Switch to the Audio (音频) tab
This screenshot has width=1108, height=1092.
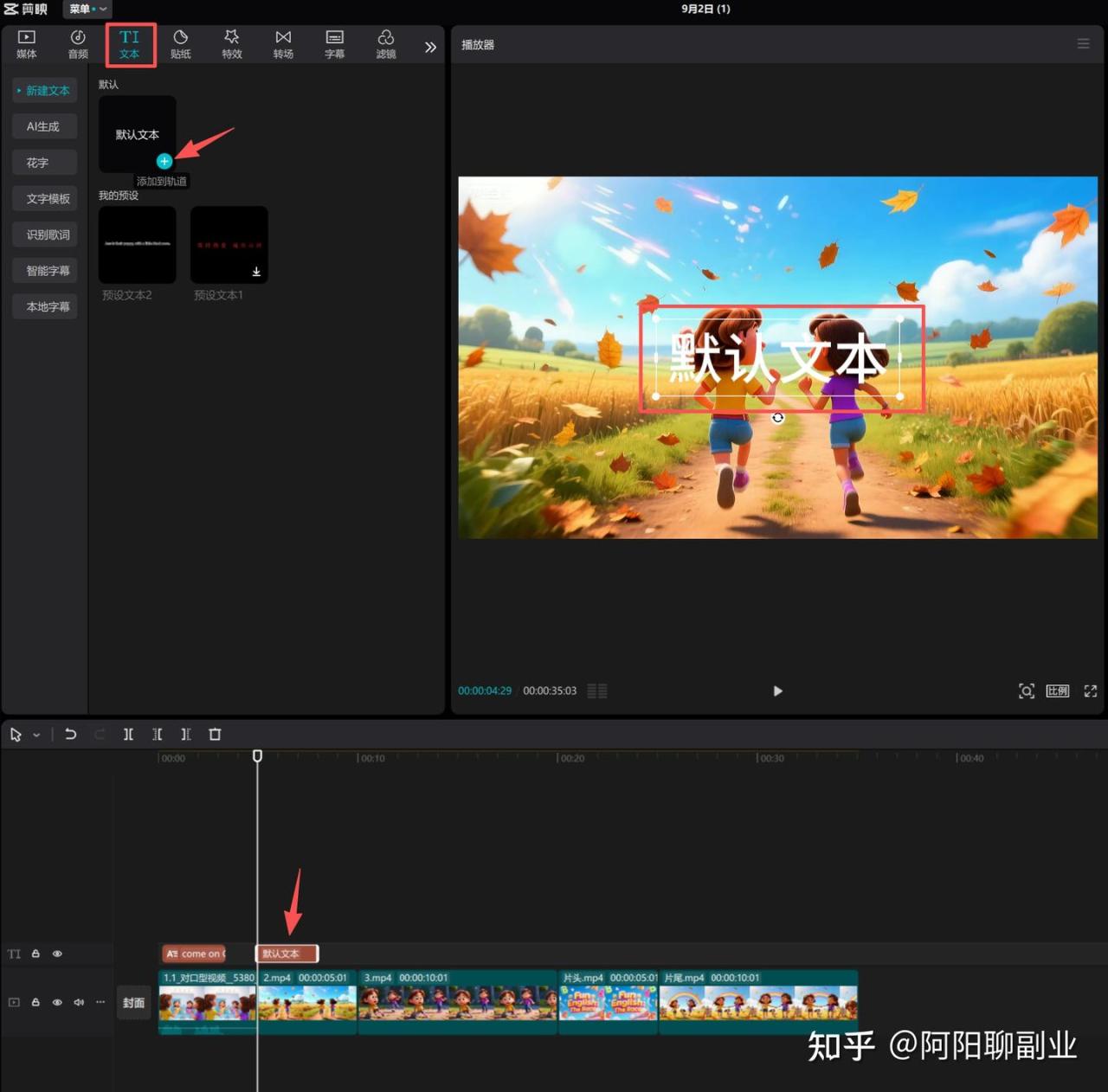click(x=78, y=44)
